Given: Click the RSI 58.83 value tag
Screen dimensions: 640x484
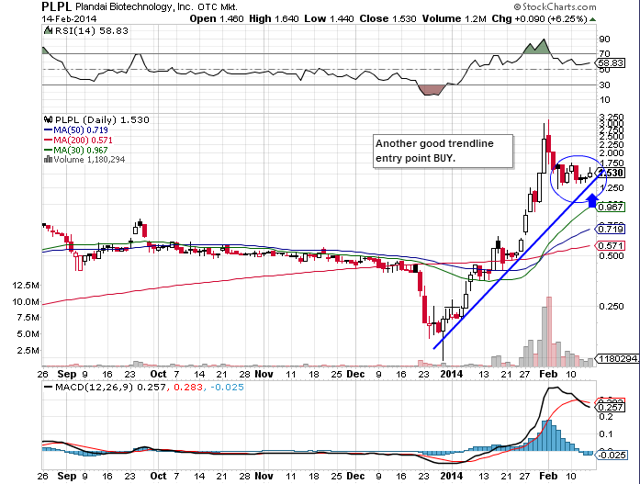Looking at the screenshot, I should tap(610, 63).
